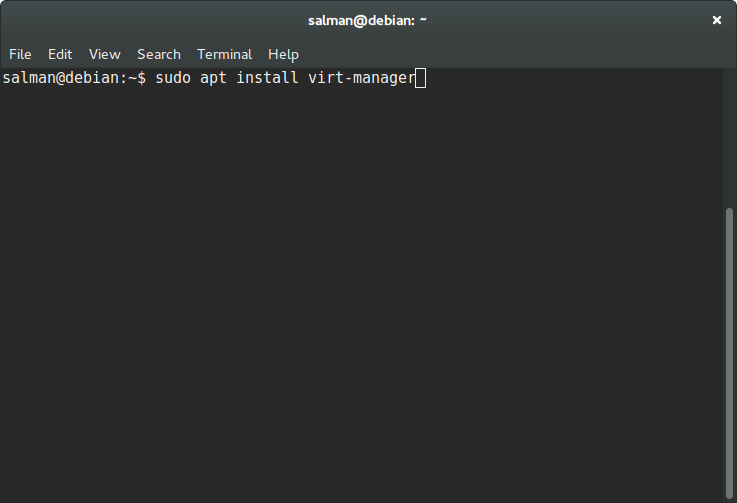Click the block cursor after virt-manager
The image size is (737, 503).
[421, 78]
